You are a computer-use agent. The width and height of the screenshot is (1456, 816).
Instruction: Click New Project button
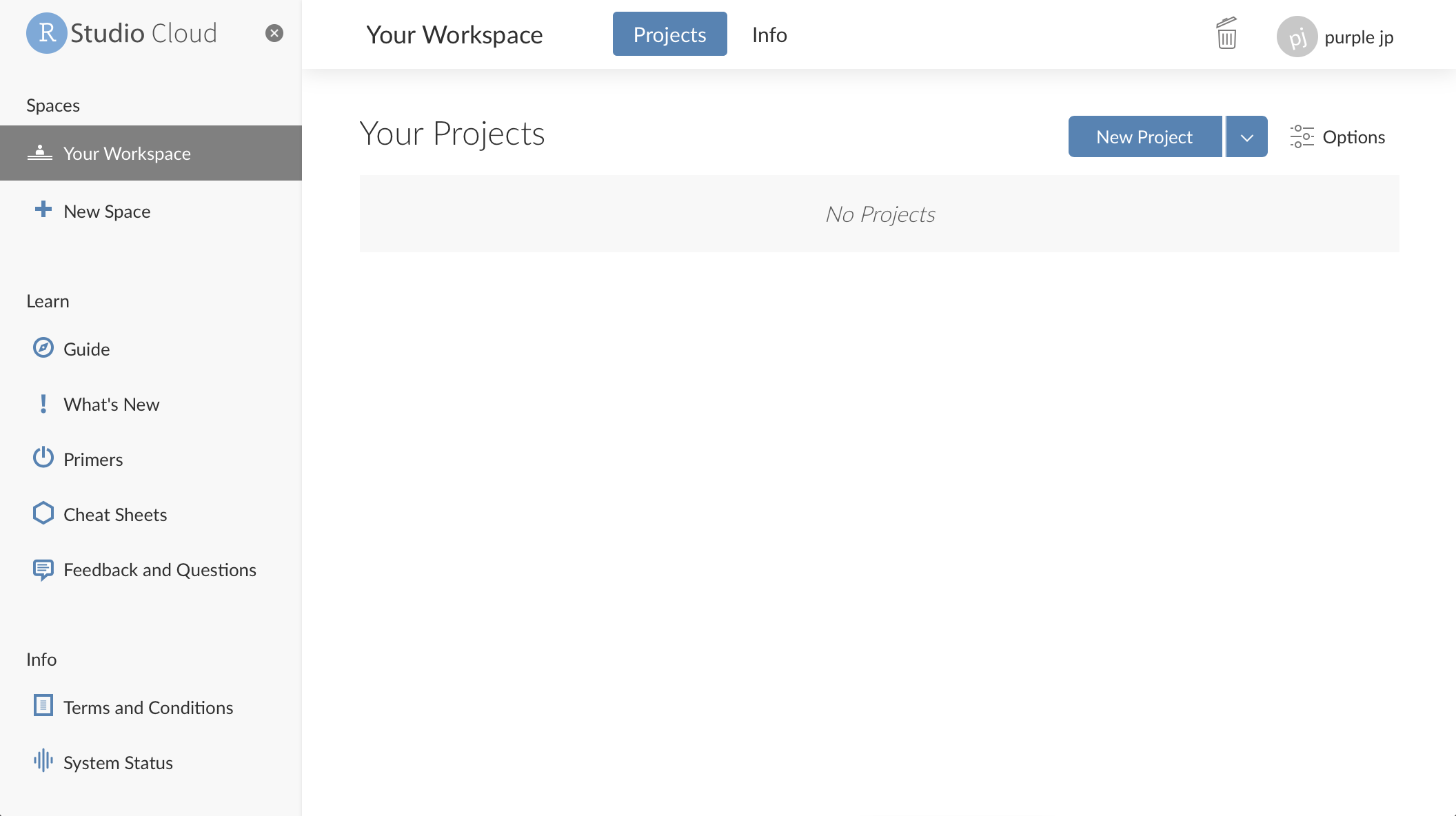click(1144, 136)
